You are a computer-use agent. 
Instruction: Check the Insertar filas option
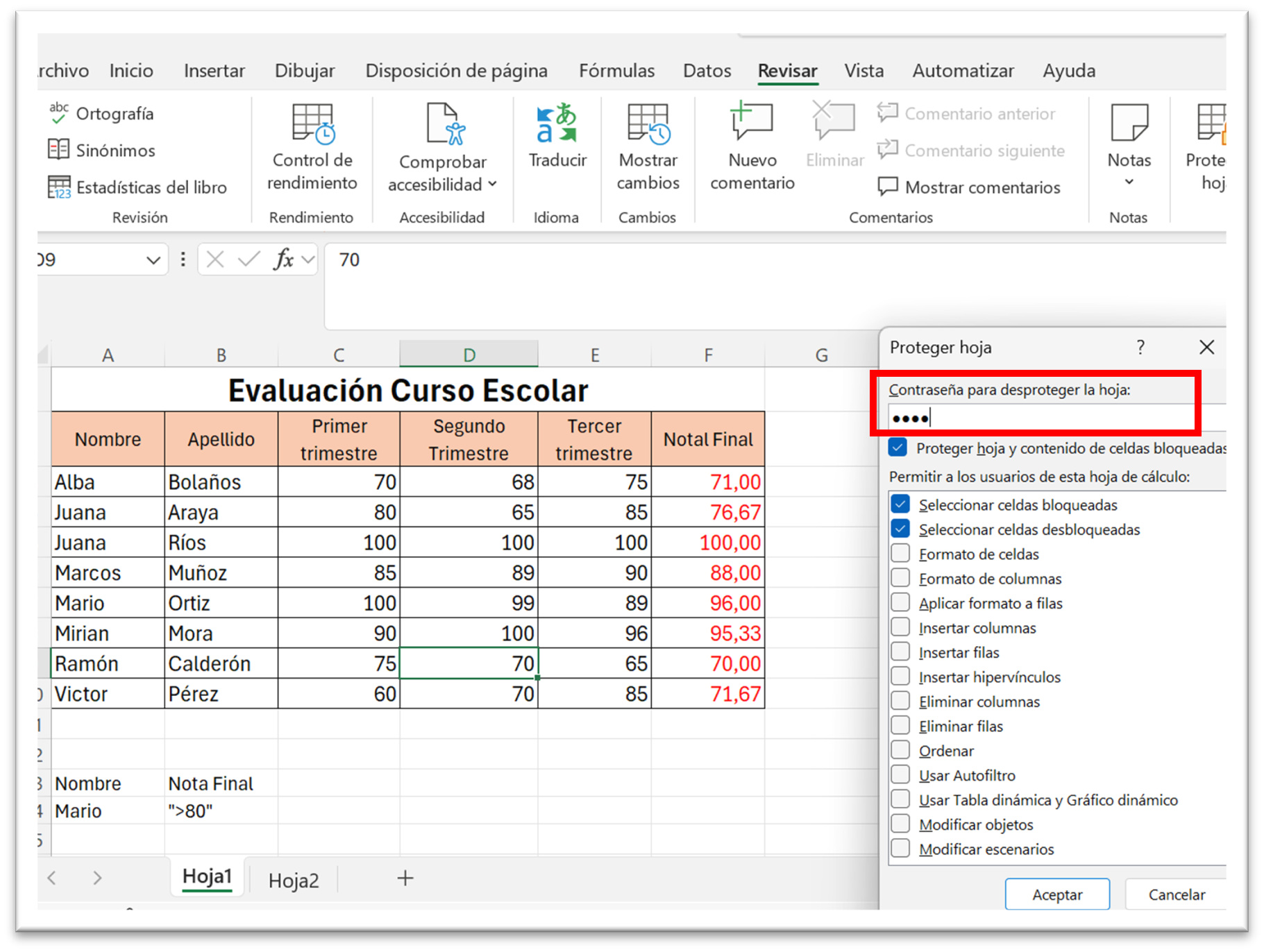(x=900, y=652)
